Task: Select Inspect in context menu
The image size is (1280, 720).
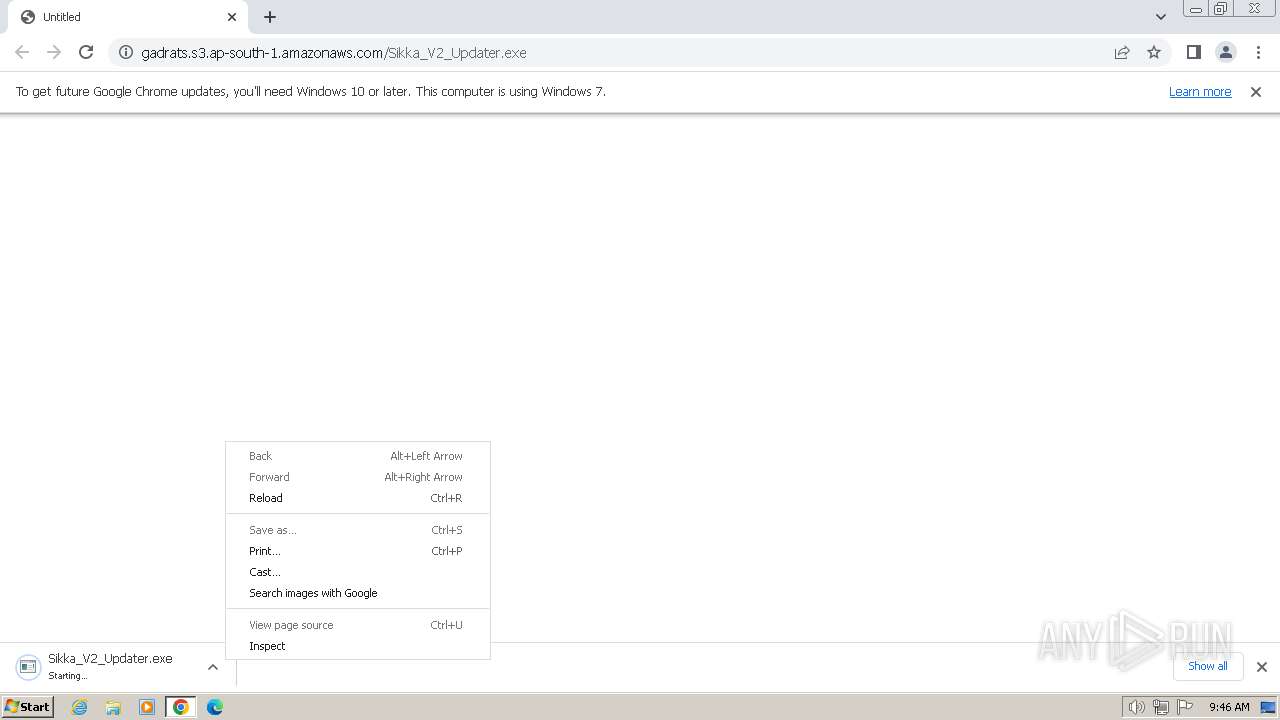Action: tap(358, 646)
